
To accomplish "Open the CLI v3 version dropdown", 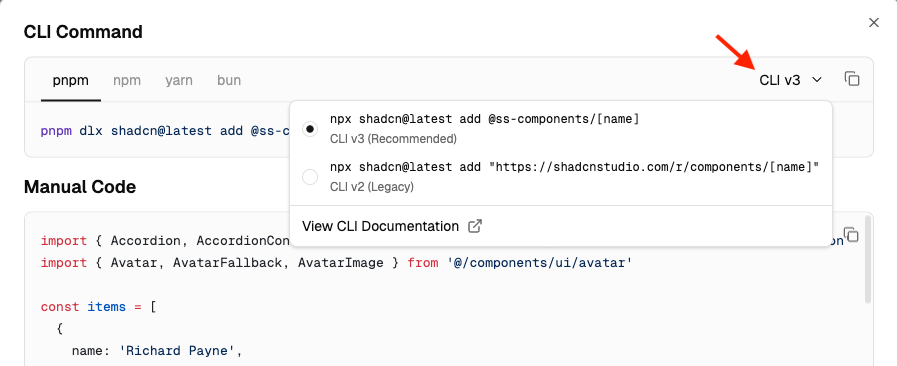I will click(x=791, y=80).
